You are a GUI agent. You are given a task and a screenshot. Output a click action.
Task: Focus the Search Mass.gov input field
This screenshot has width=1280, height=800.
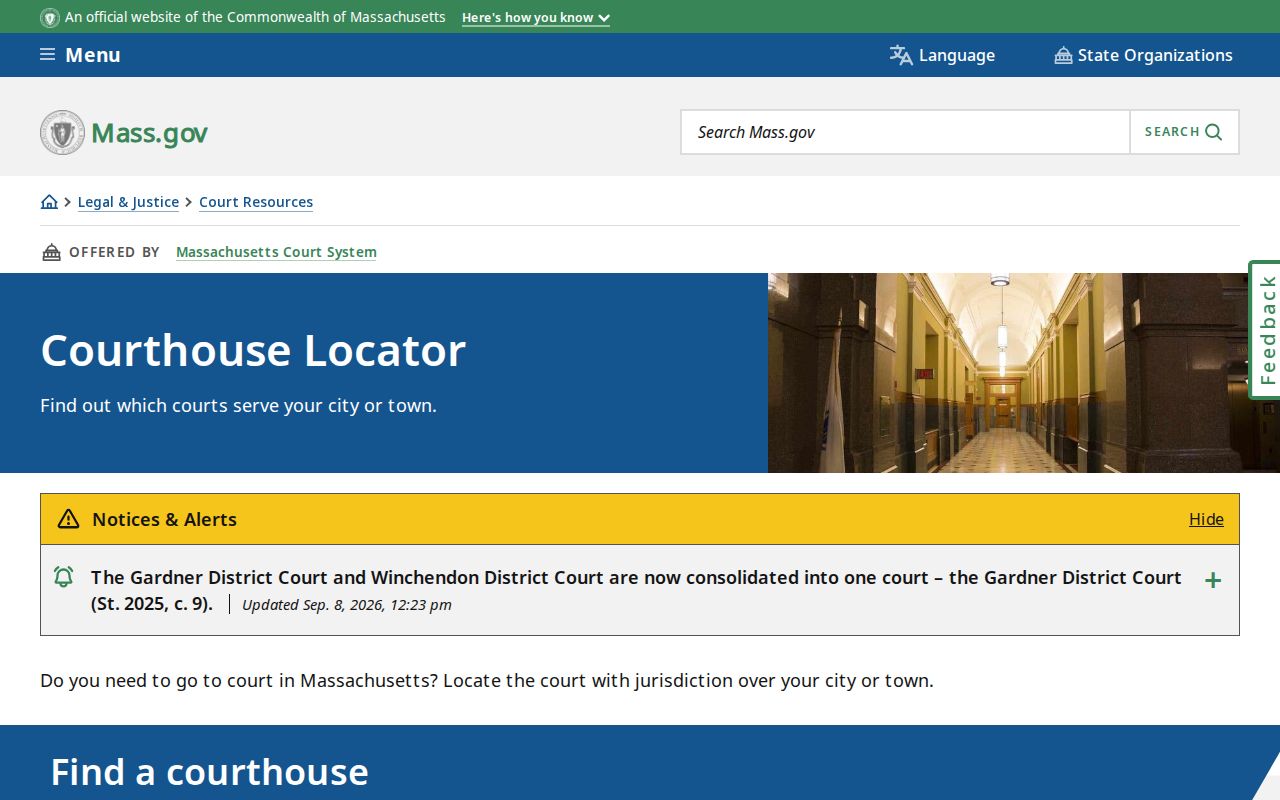[x=905, y=132]
